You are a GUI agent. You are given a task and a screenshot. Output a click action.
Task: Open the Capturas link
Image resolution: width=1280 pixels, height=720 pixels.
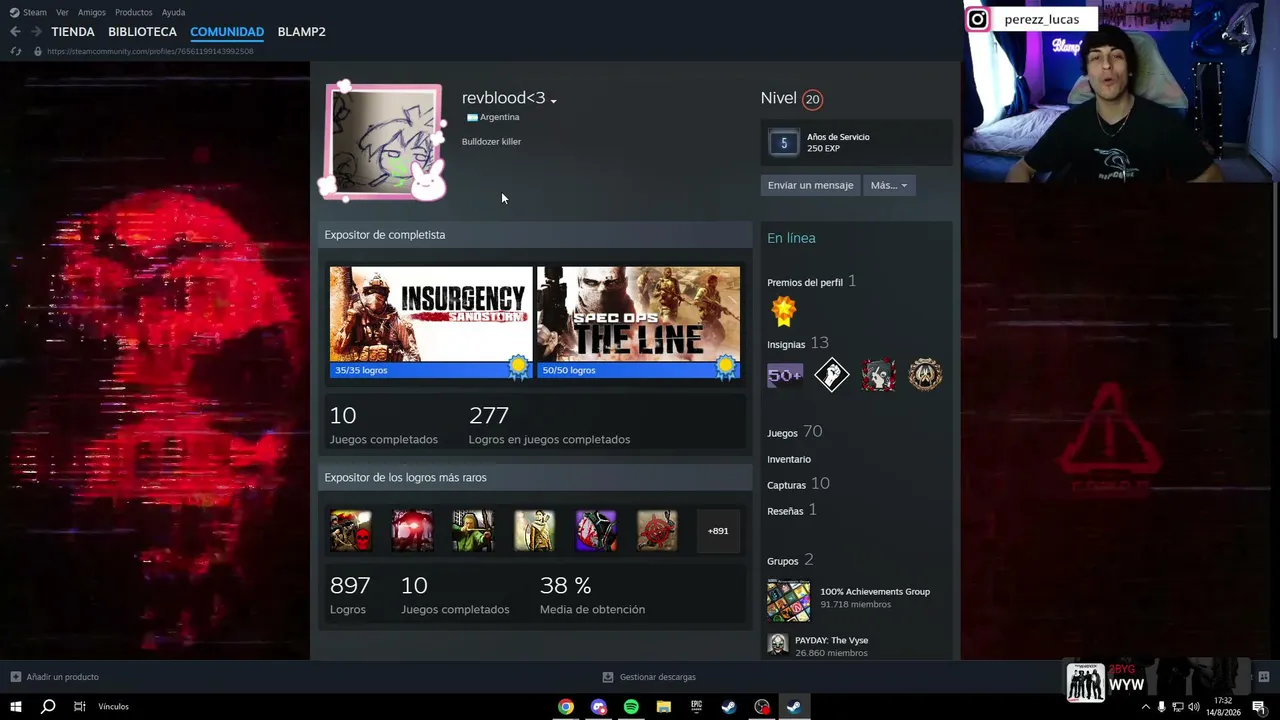tap(786, 485)
